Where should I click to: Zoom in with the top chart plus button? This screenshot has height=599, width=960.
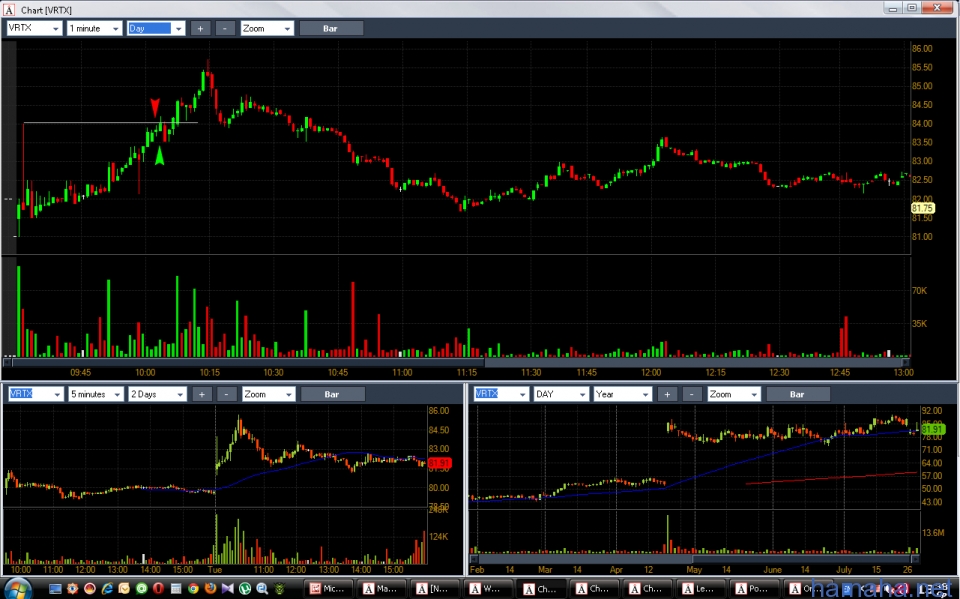[200, 28]
